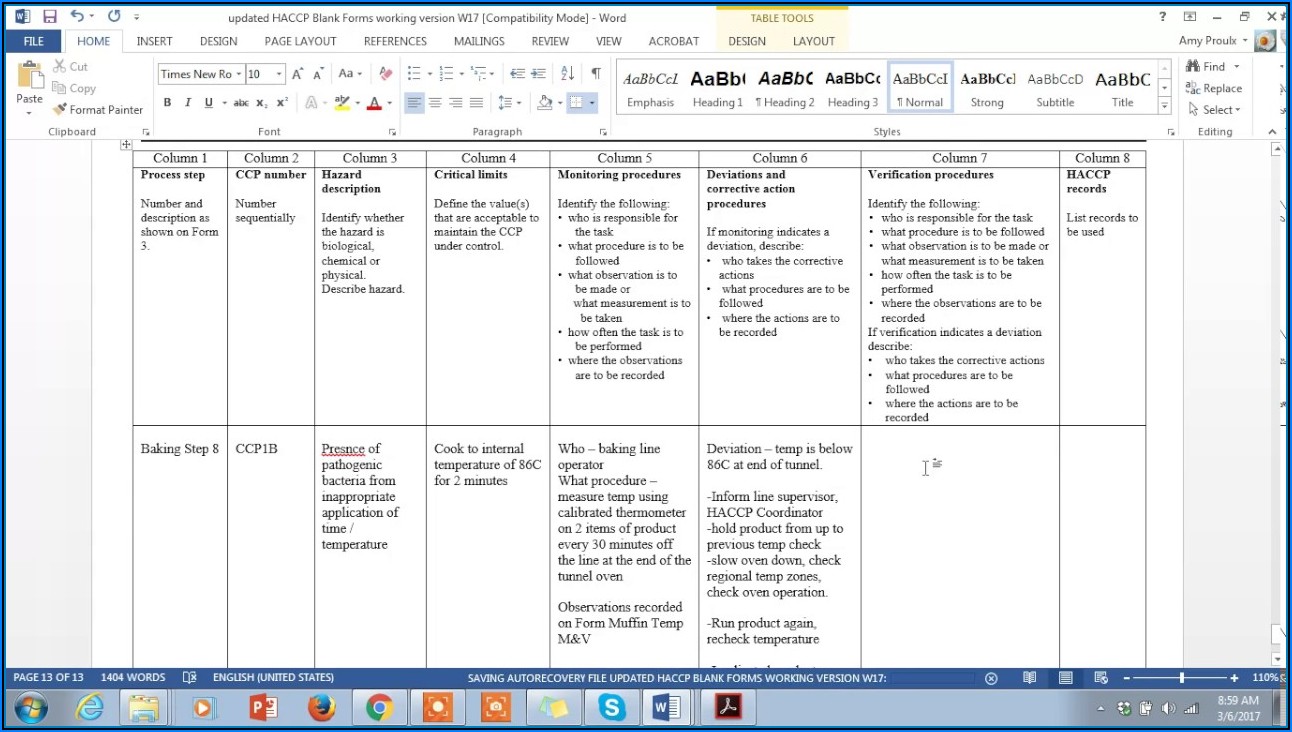
Task: Toggle strikethrough formatting
Action: point(241,103)
